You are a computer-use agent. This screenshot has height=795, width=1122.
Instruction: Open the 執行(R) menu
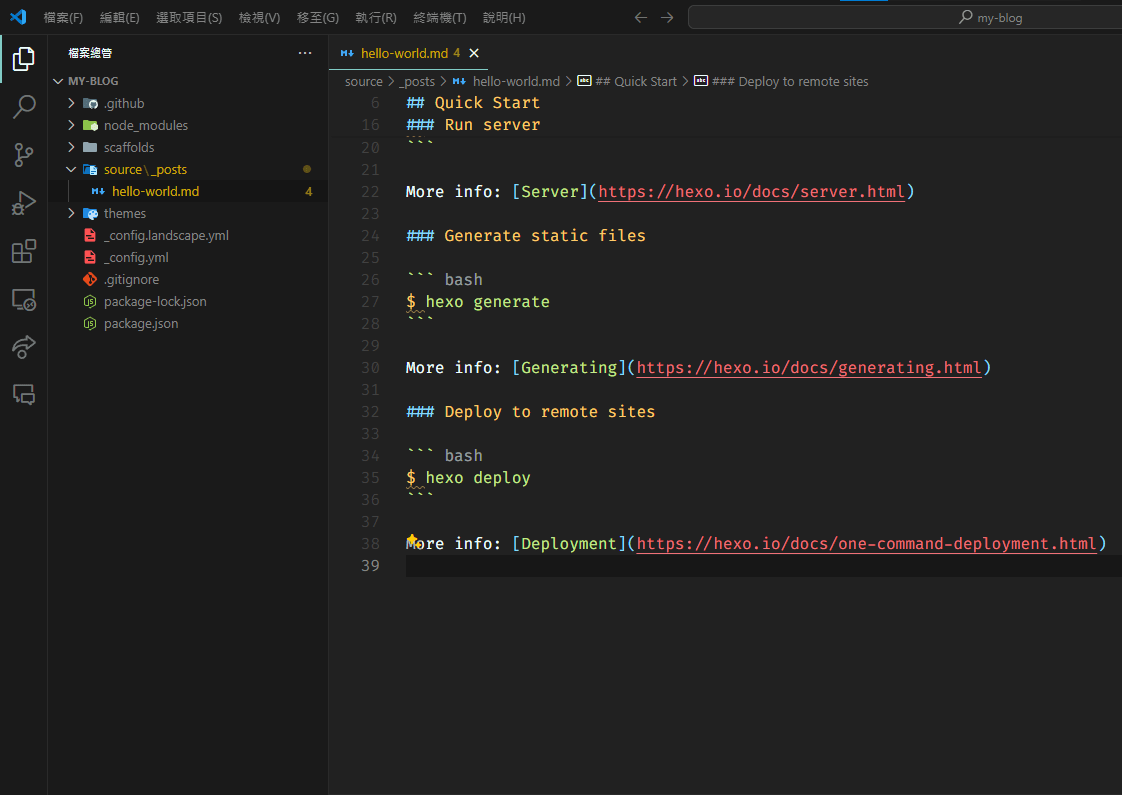(376, 17)
